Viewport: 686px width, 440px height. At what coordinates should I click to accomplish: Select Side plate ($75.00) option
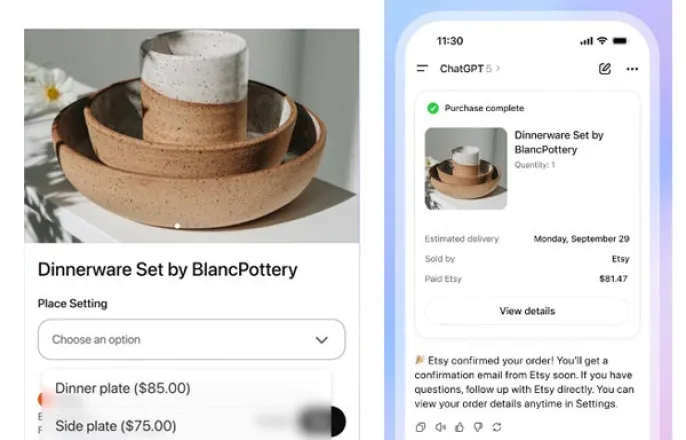[116, 426]
